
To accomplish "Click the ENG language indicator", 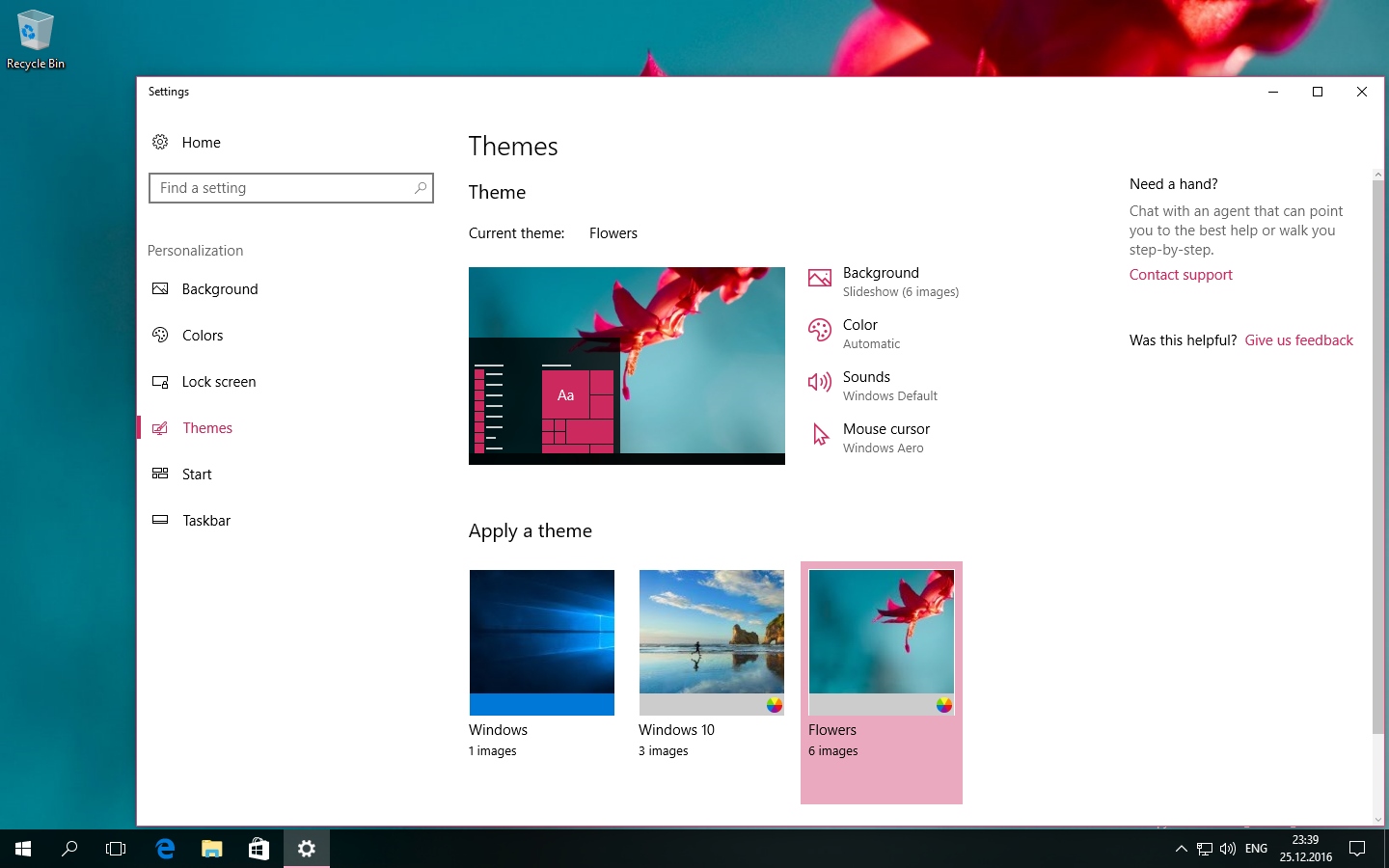I will tap(1256, 849).
